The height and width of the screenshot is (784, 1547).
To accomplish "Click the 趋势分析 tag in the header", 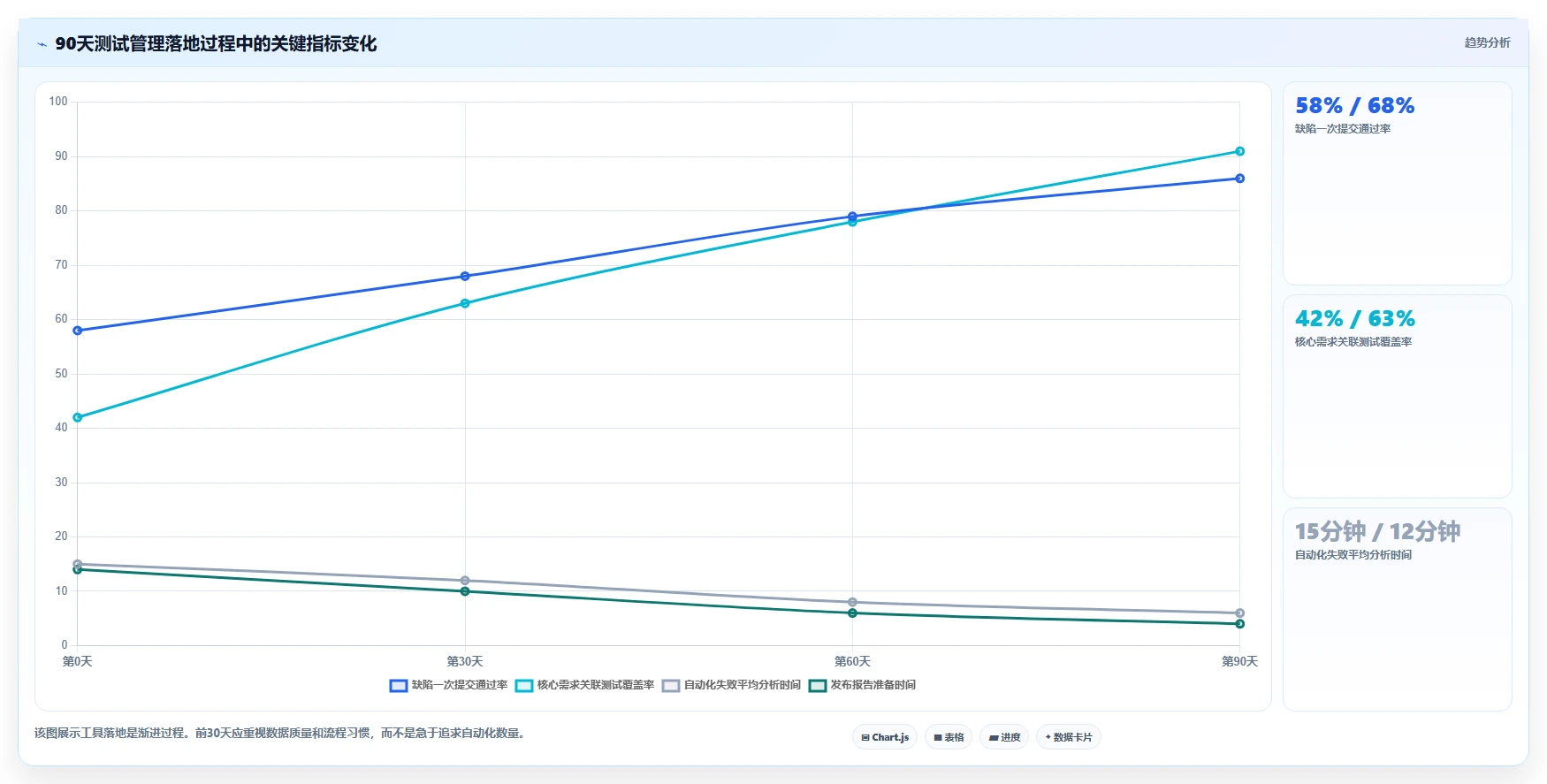I will [x=1487, y=42].
